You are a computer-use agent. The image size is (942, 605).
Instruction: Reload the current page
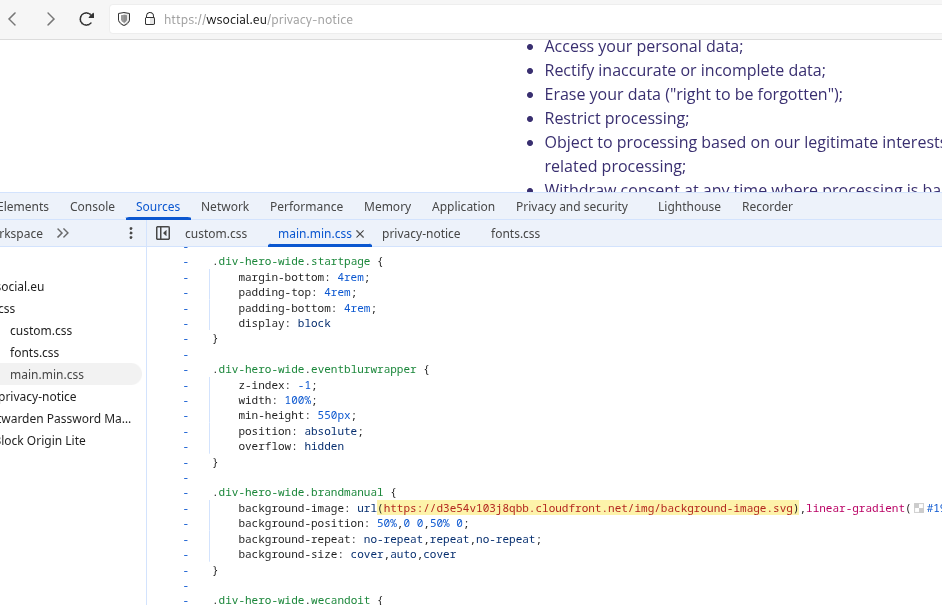pyautogui.click(x=87, y=19)
